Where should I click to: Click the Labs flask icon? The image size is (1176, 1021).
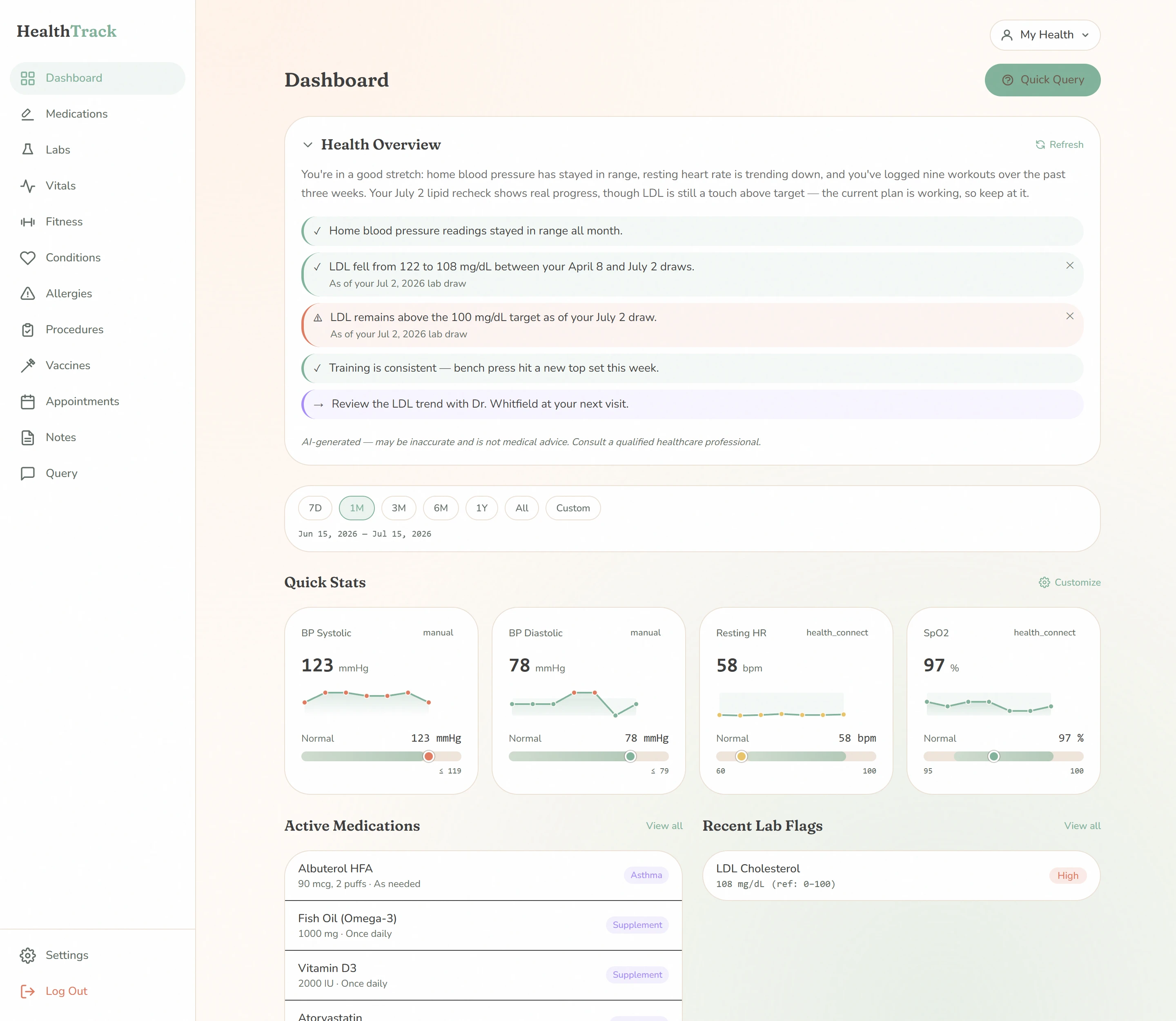(27, 150)
